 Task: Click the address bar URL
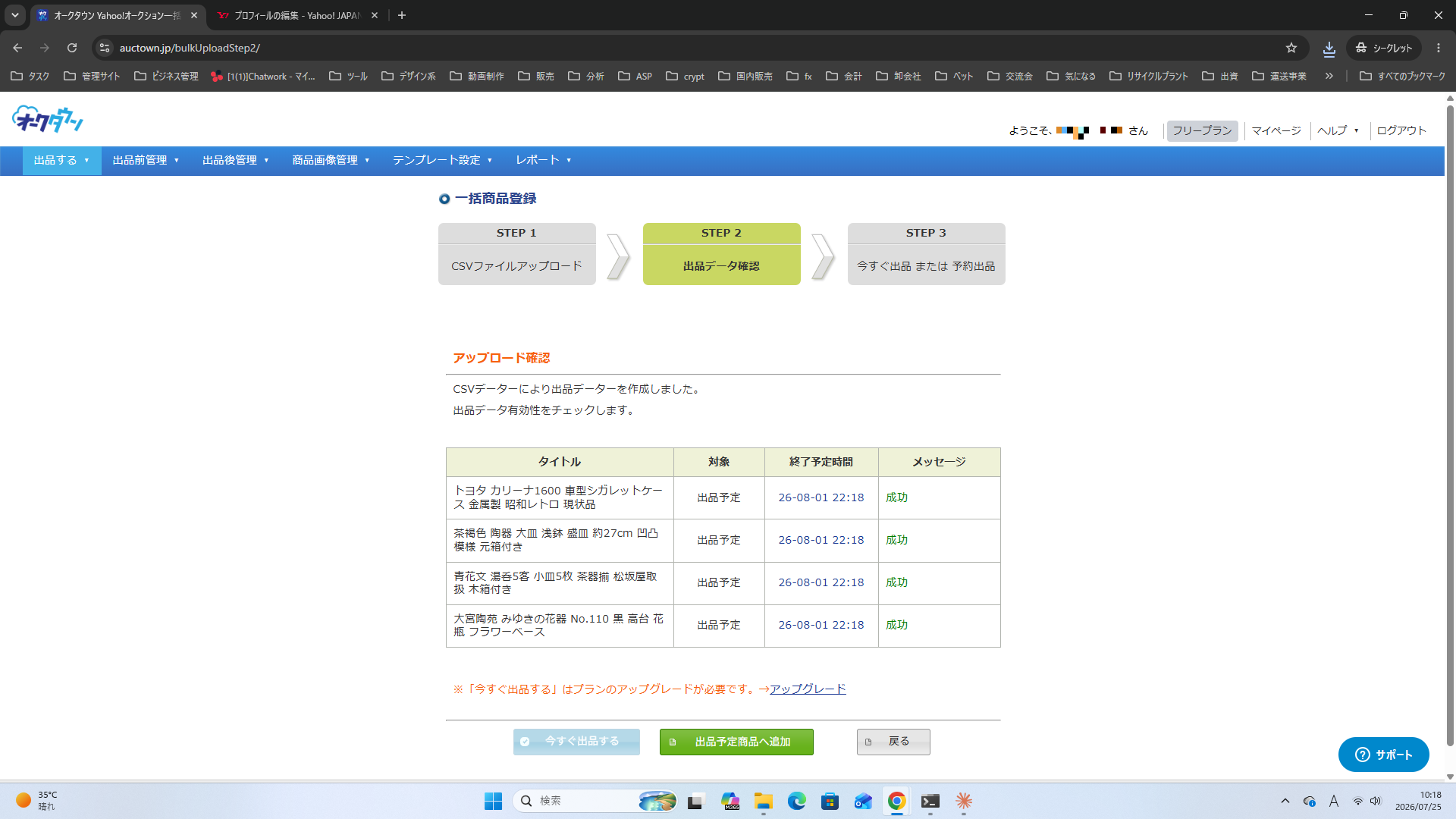pyautogui.click(x=190, y=48)
